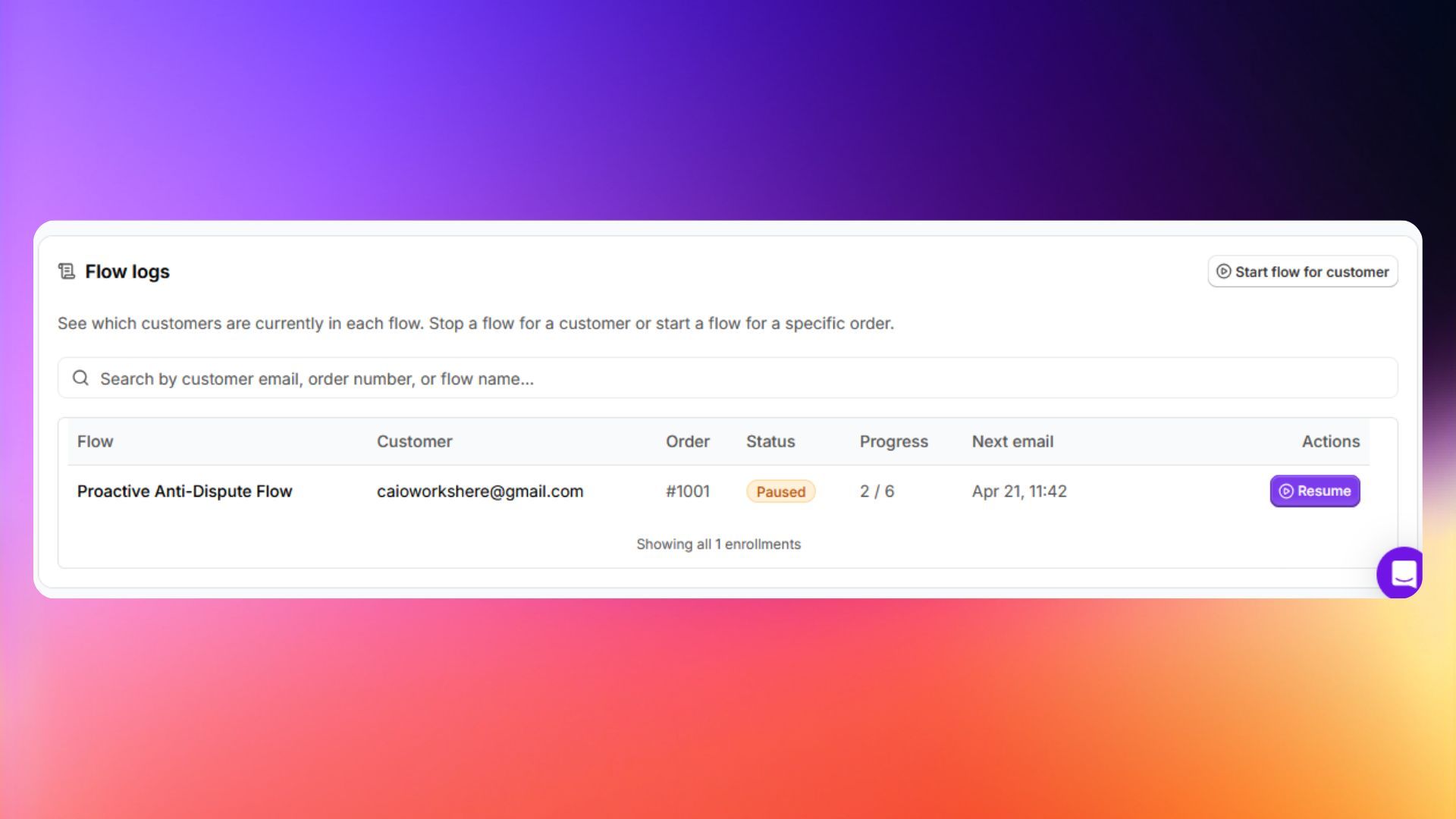1456x819 pixels.
Task: Click the Showing all 1 enrollments text
Action: pos(718,544)
